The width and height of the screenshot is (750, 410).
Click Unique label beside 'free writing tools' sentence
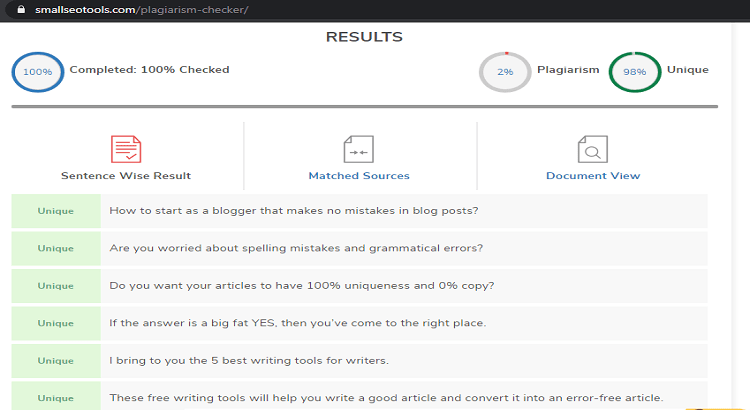coord(56,398)
